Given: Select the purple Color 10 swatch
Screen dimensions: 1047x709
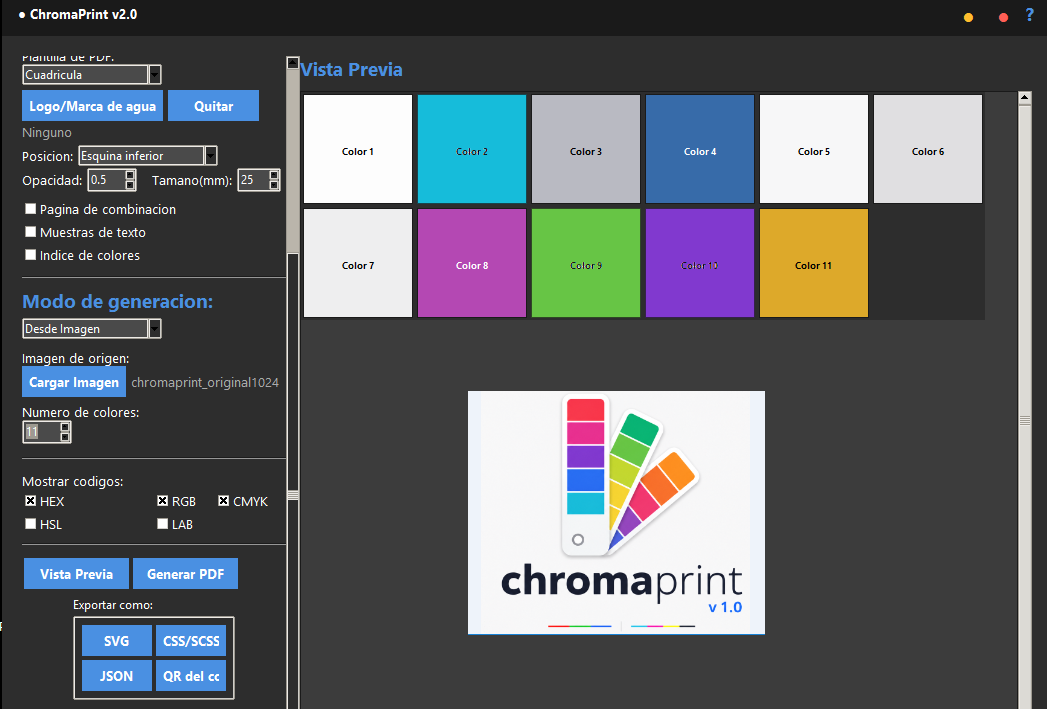Looking at the screenshot, I should (700, 263).
